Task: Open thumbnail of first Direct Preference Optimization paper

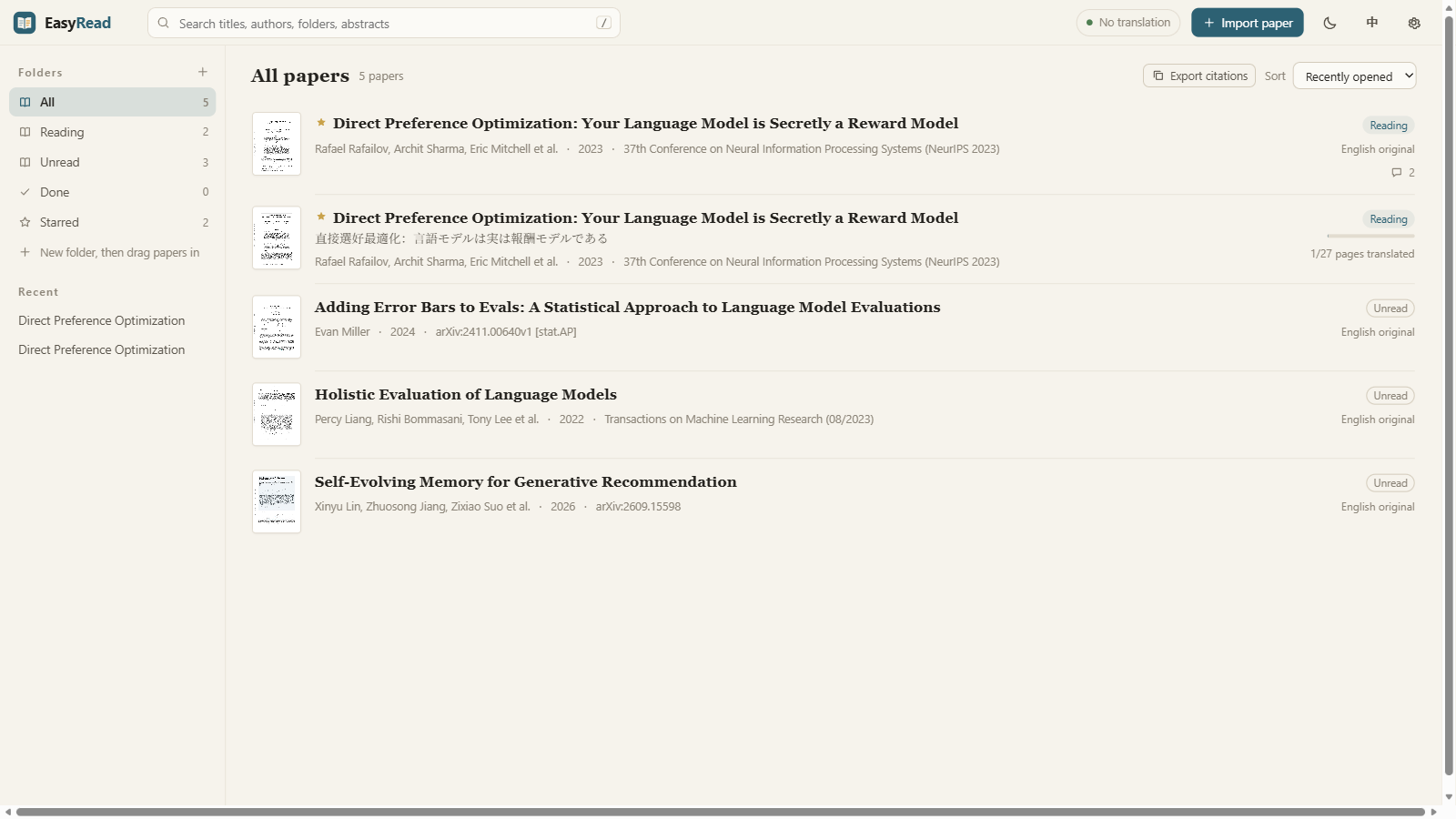Action: click(277, 144)
